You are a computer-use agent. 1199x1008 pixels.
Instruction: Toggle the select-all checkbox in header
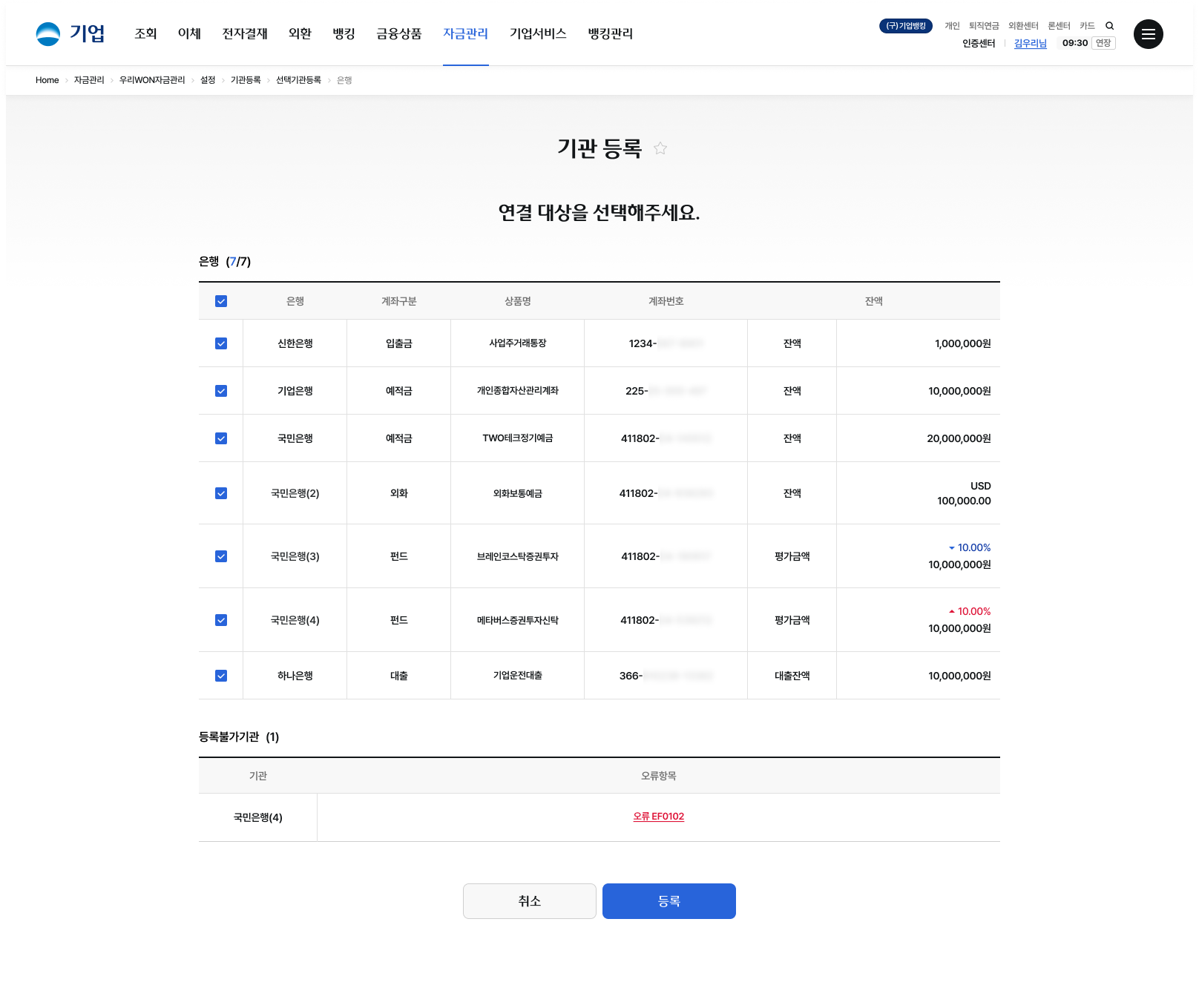(221, 301)
